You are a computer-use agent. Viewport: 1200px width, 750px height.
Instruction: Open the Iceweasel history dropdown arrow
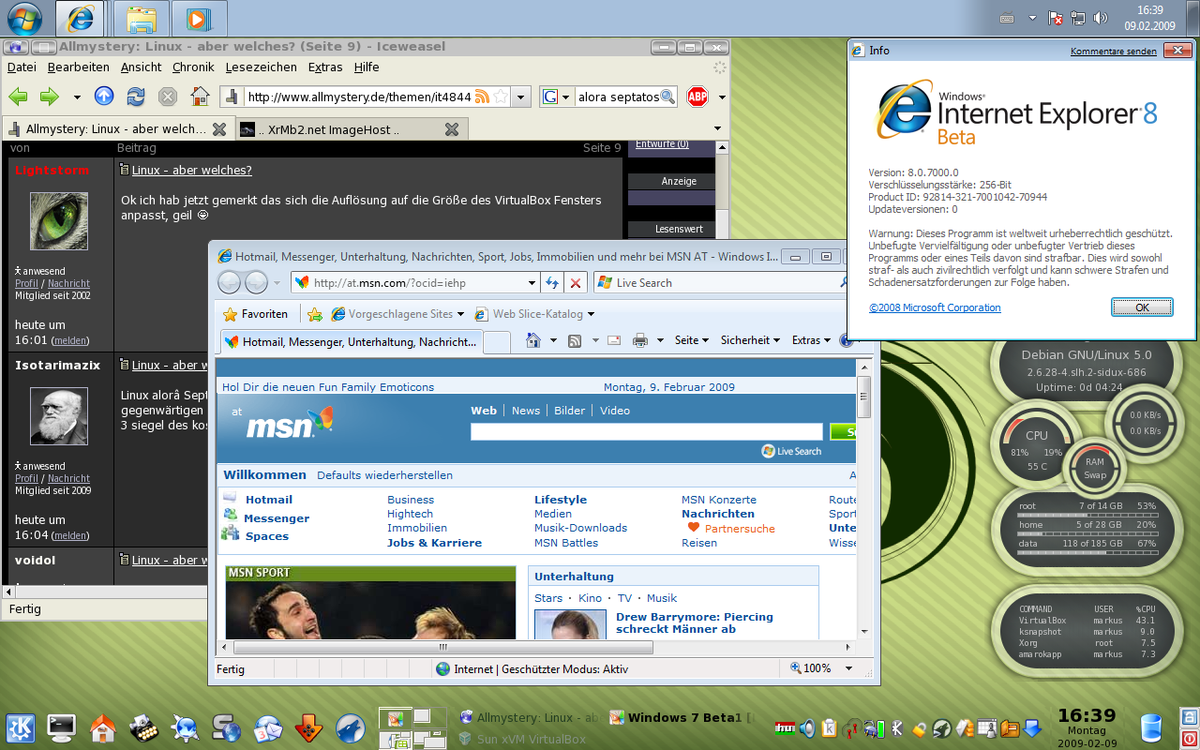tap(77, 97)
